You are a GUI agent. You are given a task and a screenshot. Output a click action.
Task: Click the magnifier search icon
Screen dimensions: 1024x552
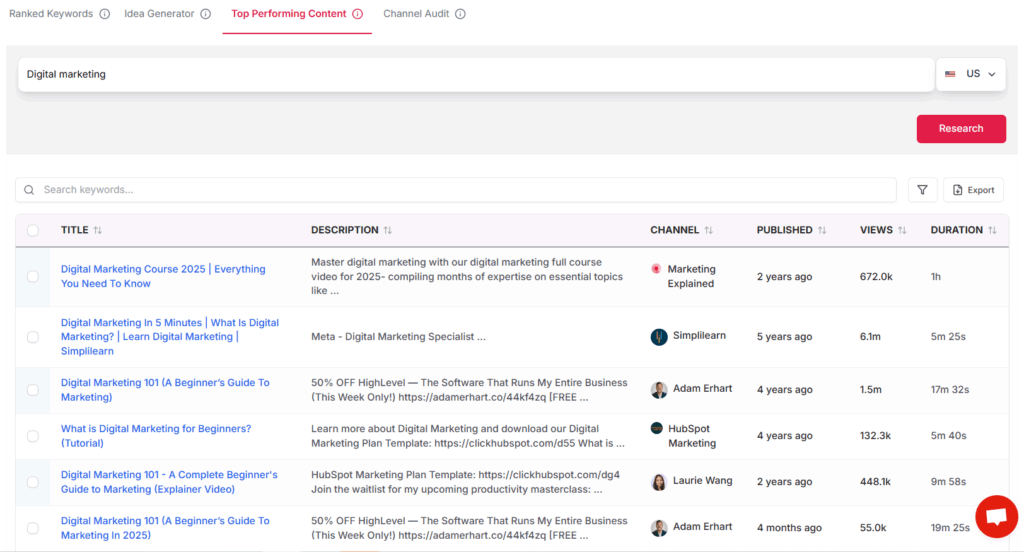29,190
